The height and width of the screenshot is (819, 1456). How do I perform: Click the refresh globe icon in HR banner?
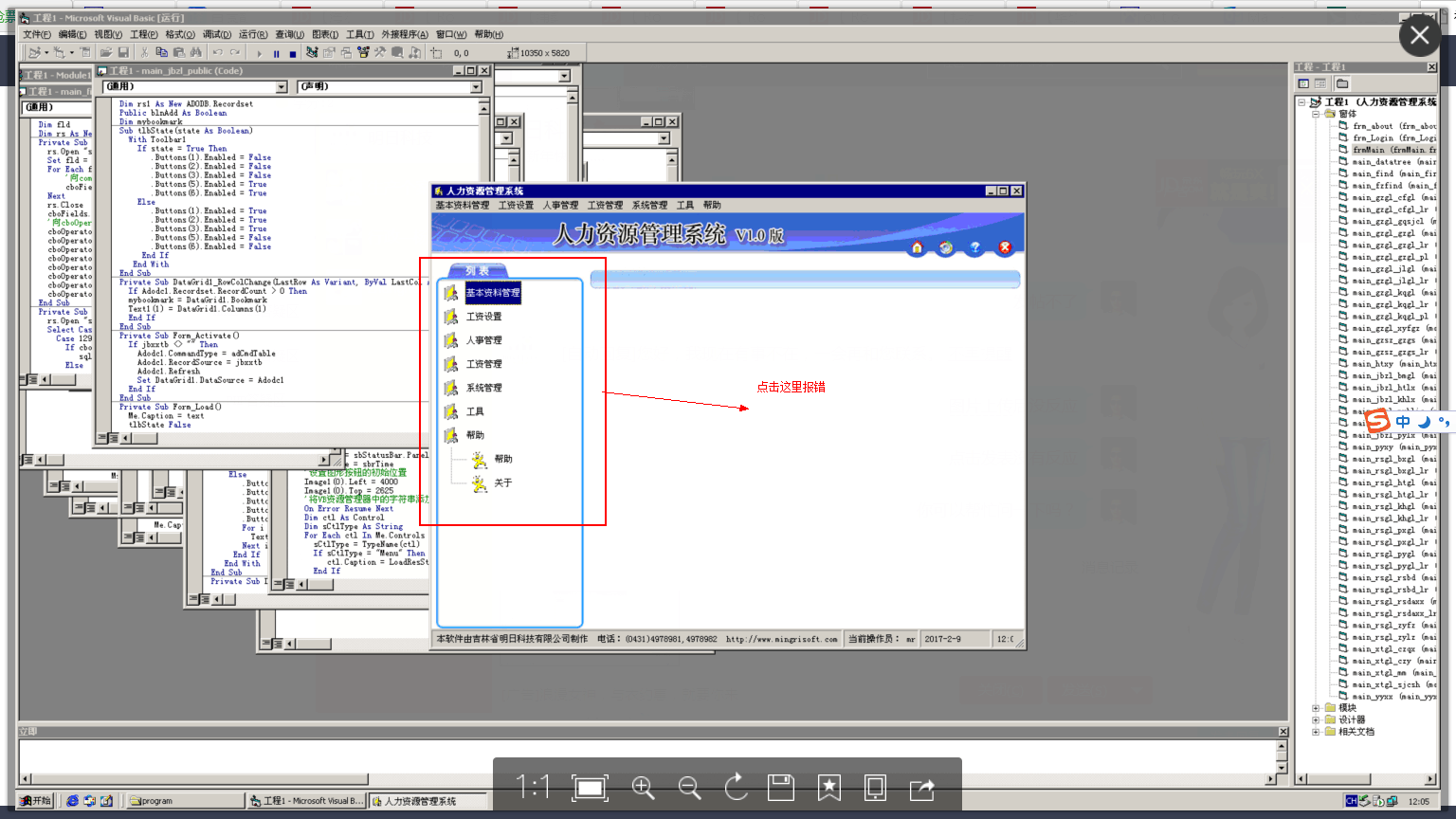946,247
